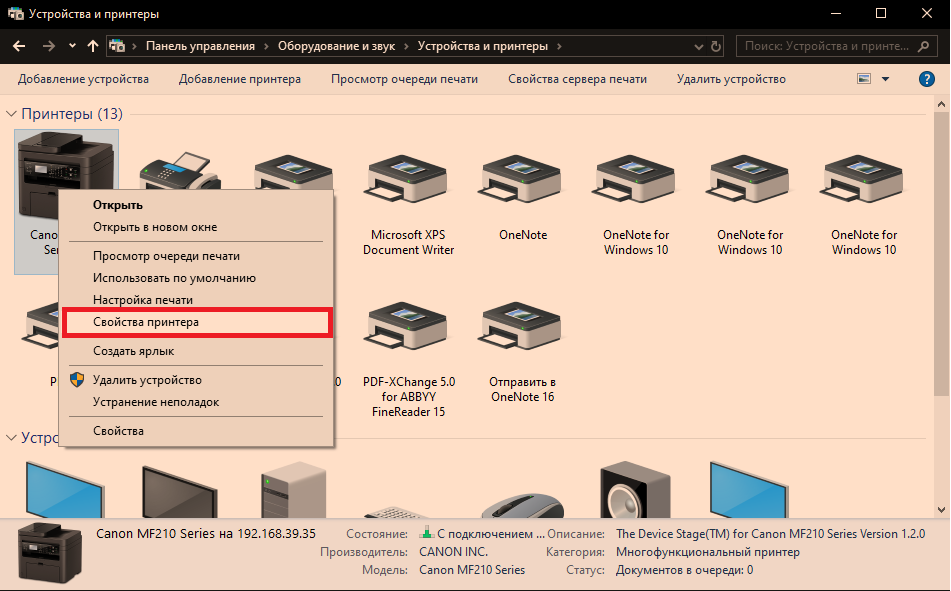This screenshot has width=951, height=591.
Task: Choose Свойства принтера in context menu
Action: pos(197,322)
